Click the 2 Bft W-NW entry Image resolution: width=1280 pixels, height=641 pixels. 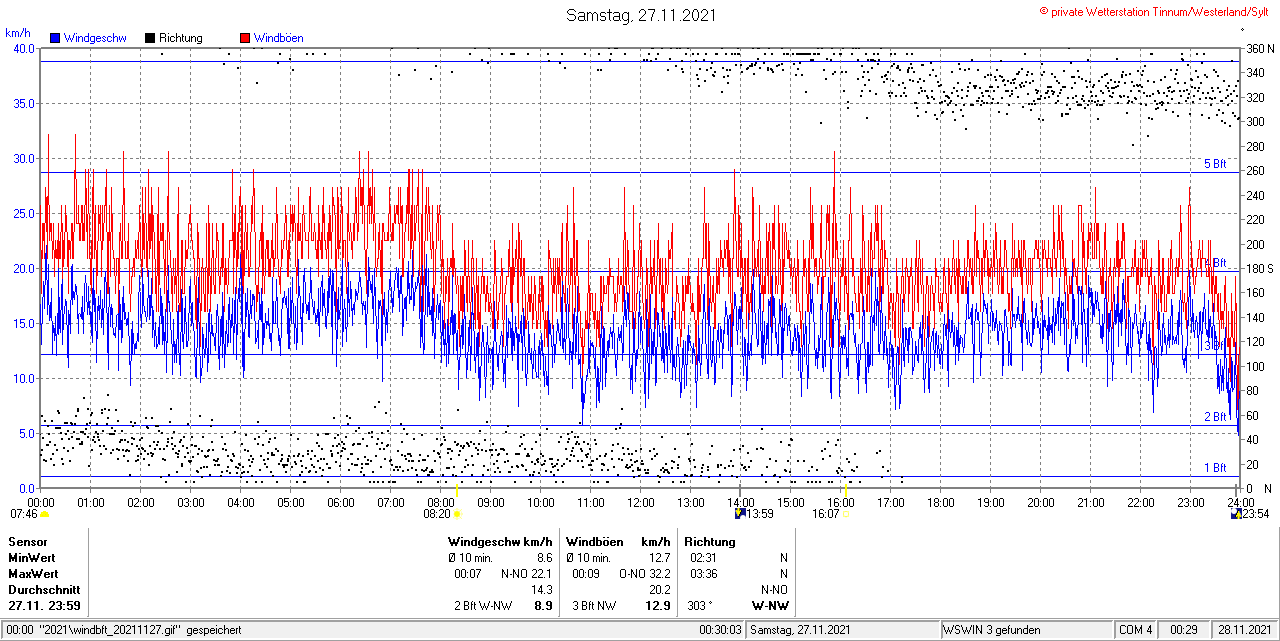tap(485, 605)
